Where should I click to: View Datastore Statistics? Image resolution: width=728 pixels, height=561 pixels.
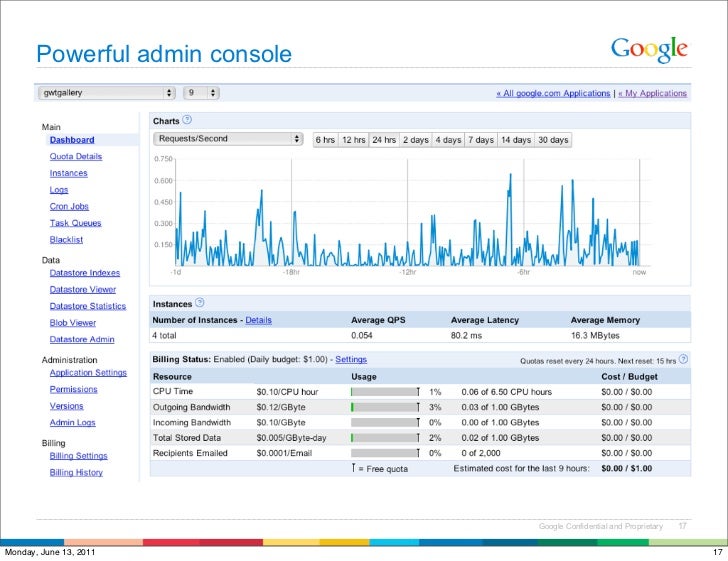88,307
